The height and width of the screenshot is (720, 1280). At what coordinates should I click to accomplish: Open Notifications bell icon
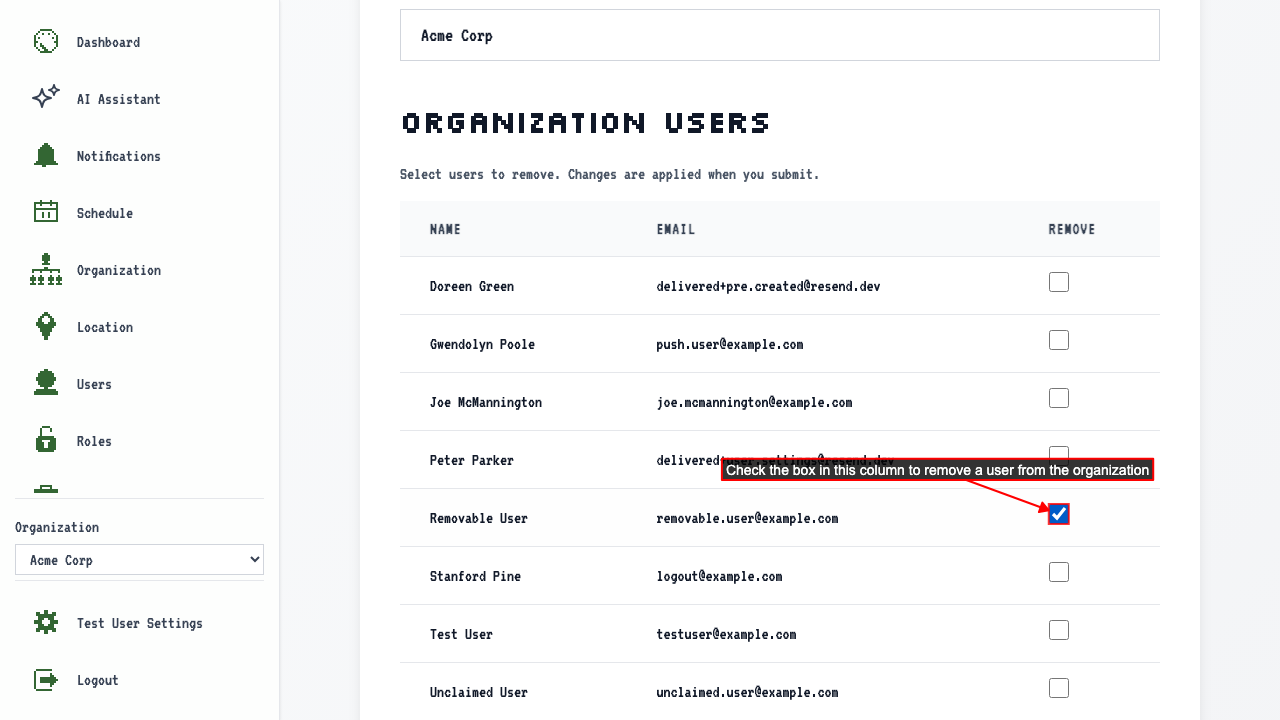[46, 155]
